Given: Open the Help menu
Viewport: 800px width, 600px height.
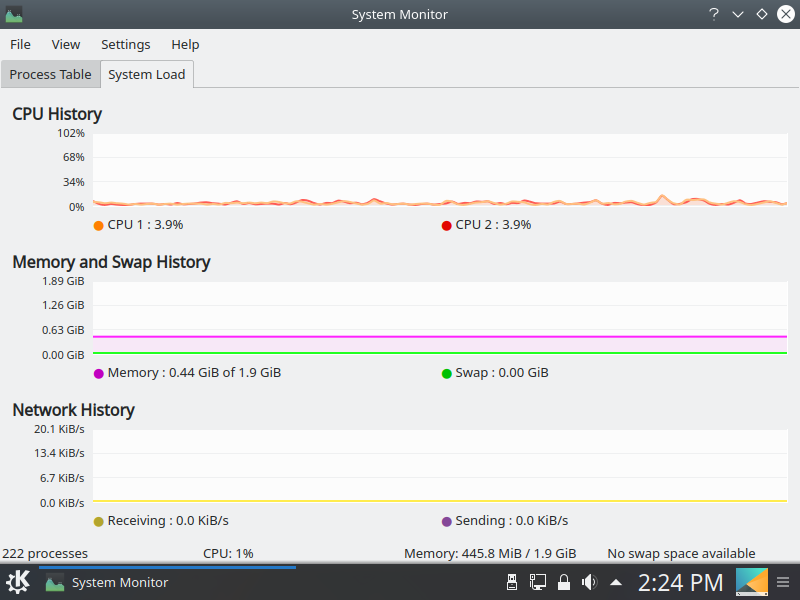Looking at the screenshot, I should [185, 44].
